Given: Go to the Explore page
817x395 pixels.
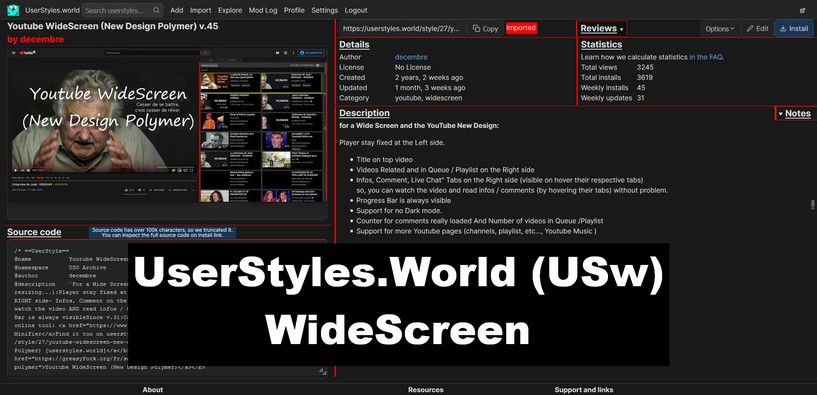Looking at the screenshot, I should (x=230, y=10).
